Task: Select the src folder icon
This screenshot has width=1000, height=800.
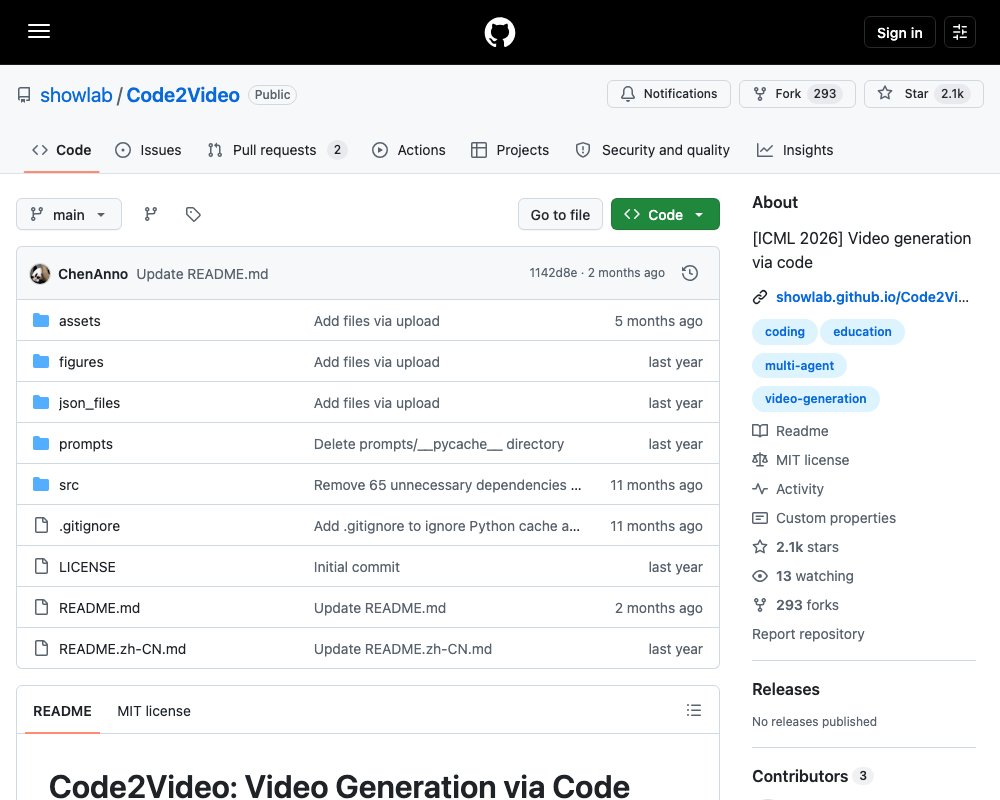Action: pos(41,484)
